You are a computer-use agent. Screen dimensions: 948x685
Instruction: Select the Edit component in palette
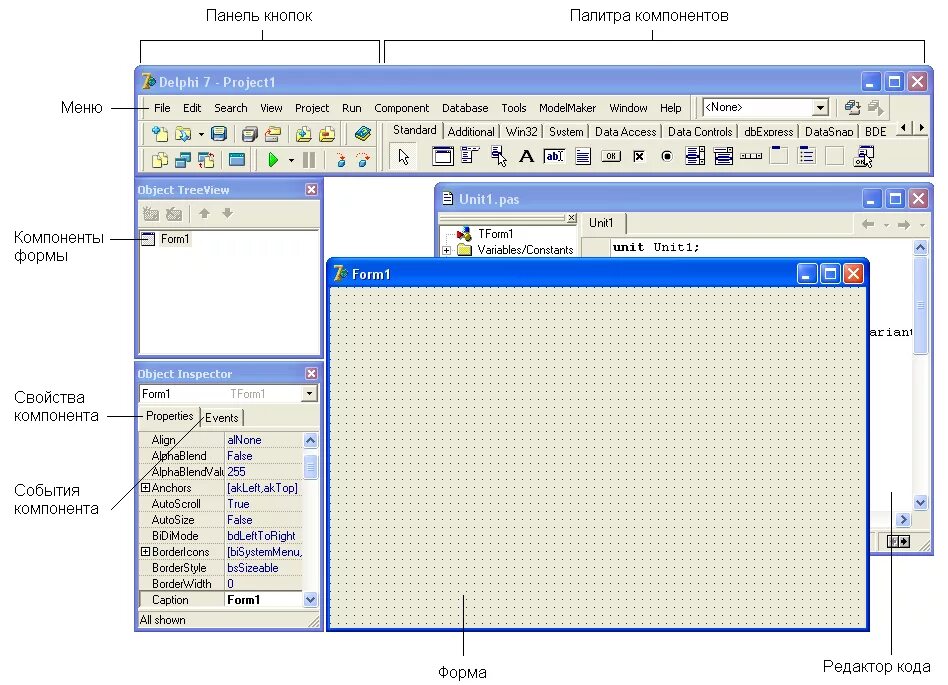tap(554, 157)
